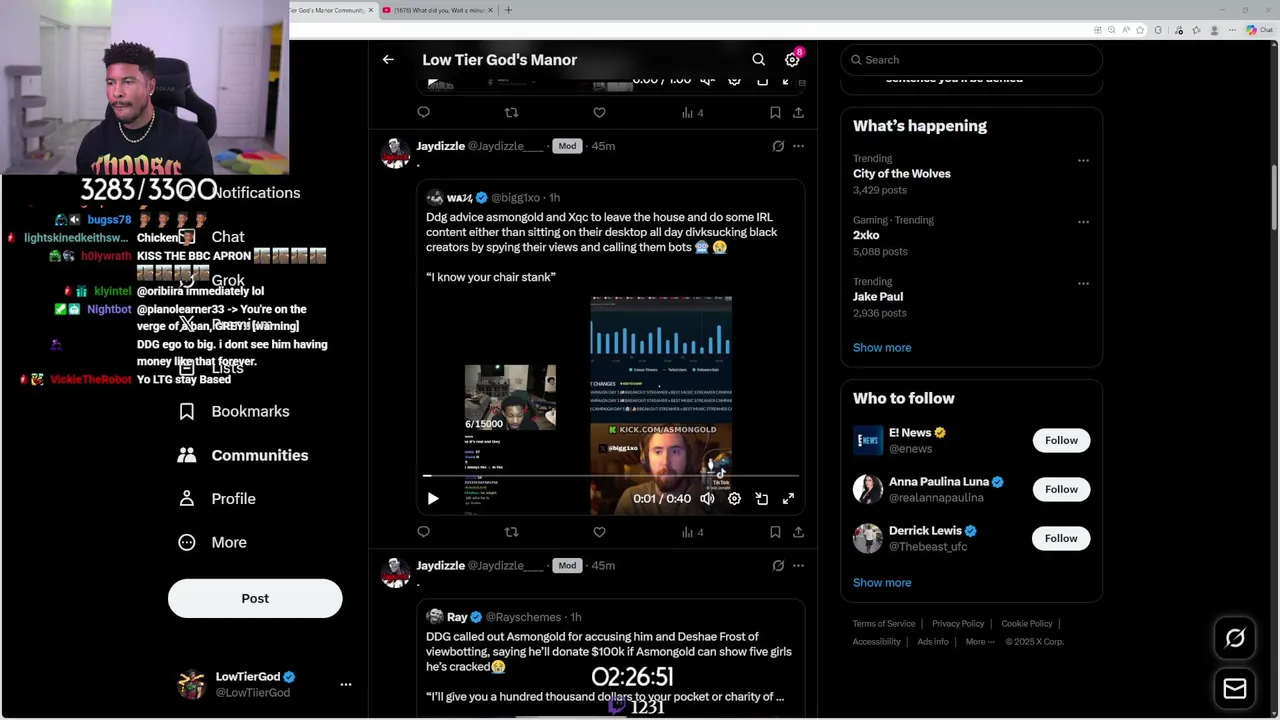Open the Accessibility footer link
The height and width of the screenshot is (720, 1280).
[x=877, y=642]
